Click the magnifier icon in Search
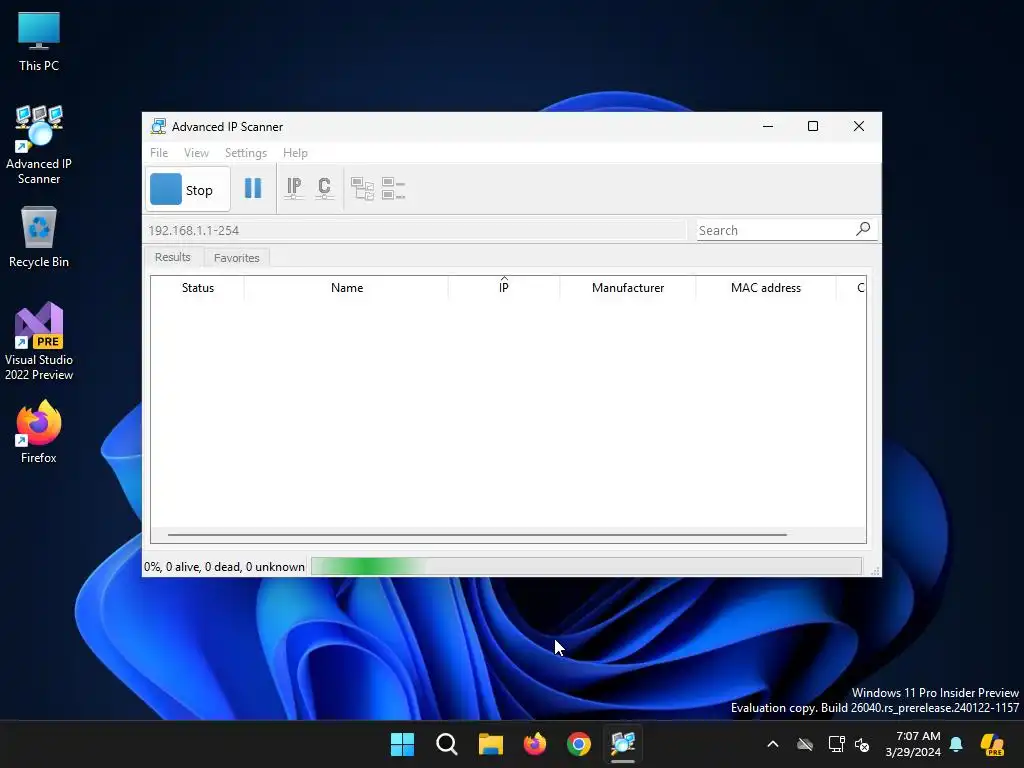 tap(863, 229)
